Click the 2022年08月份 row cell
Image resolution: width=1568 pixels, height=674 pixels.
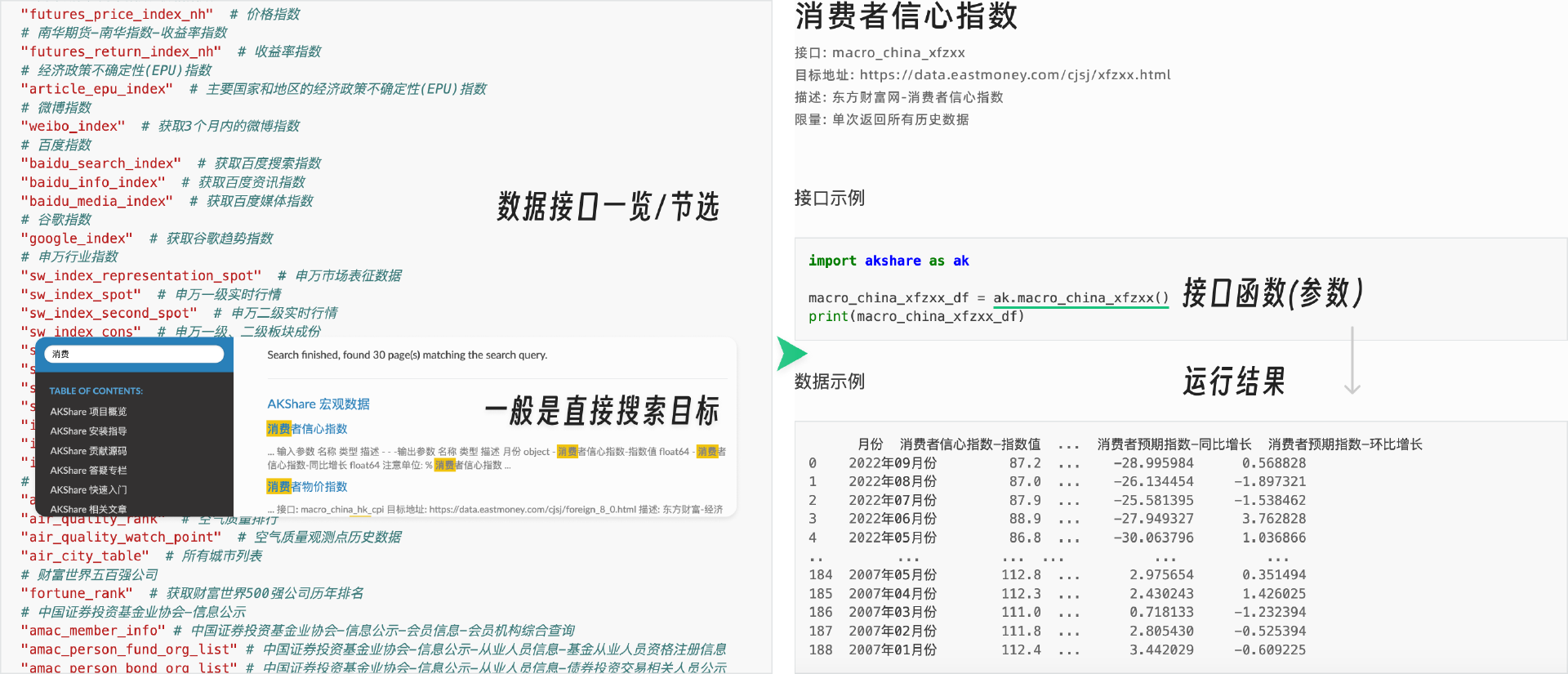pyautogui.click(x=893, y=482)
